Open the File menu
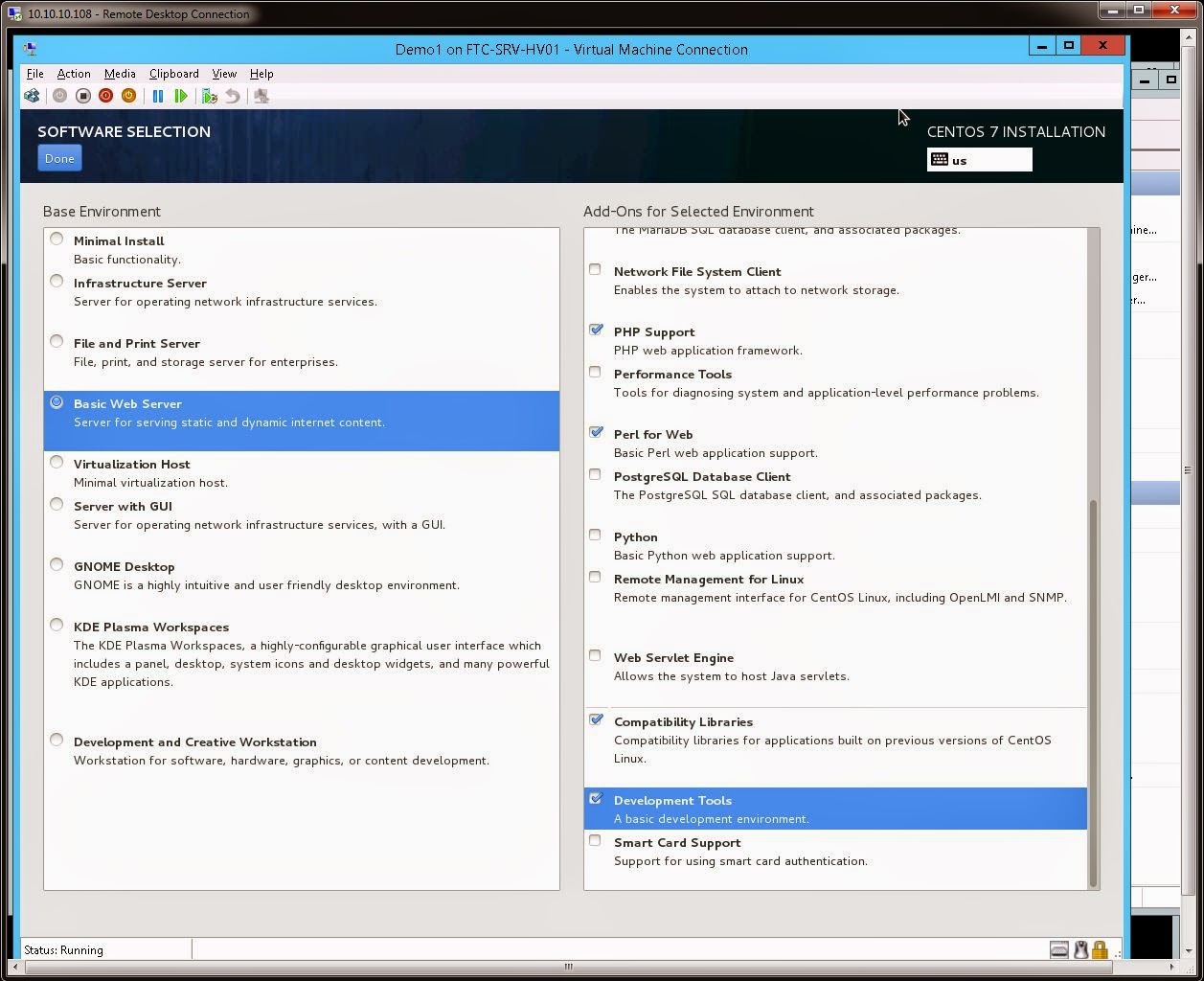 pos(34,74)
